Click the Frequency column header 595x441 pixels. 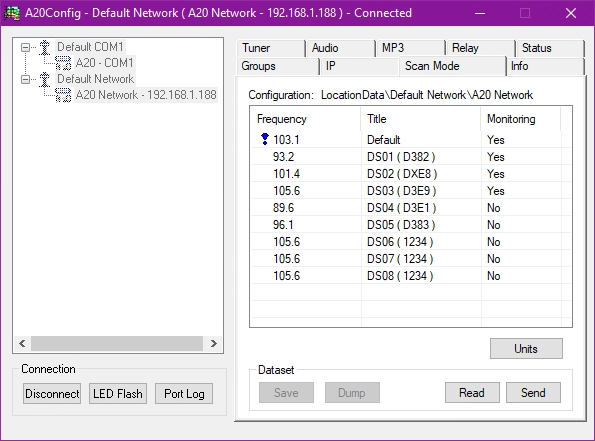tap(305, 119)
